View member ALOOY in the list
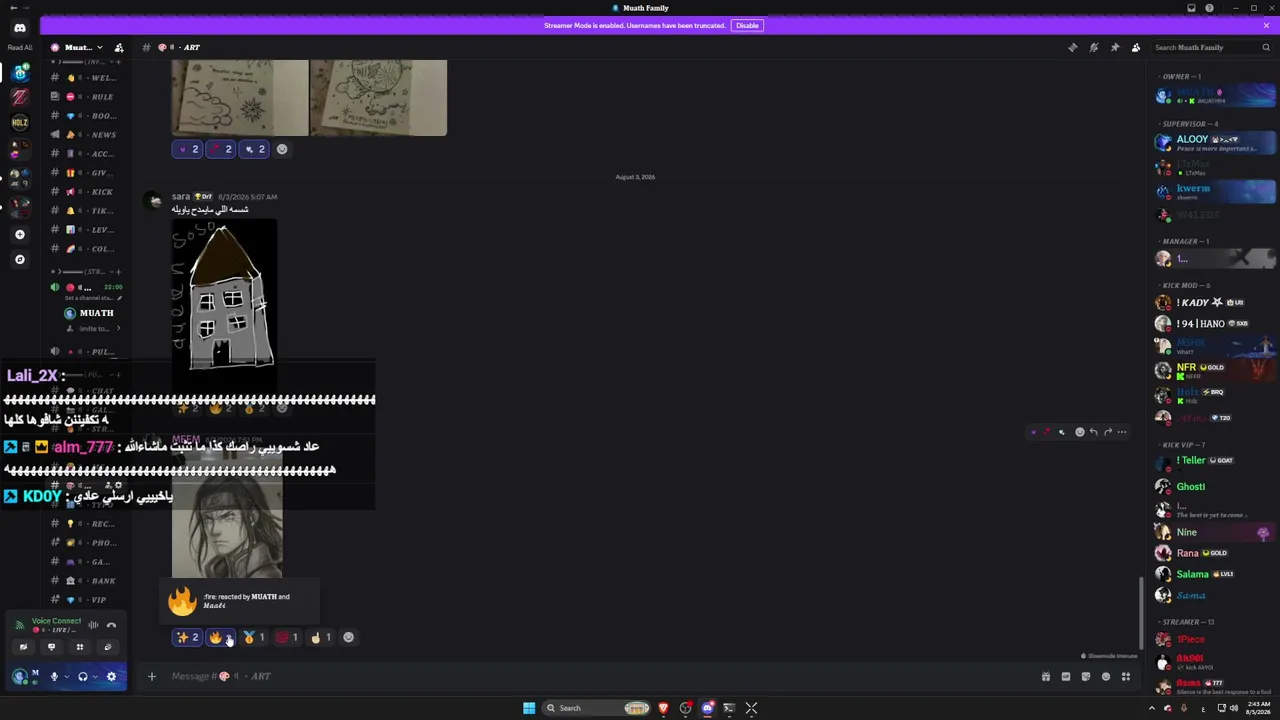The image size is (1280, 720). pyautogui.click(x=1215, y=143)
